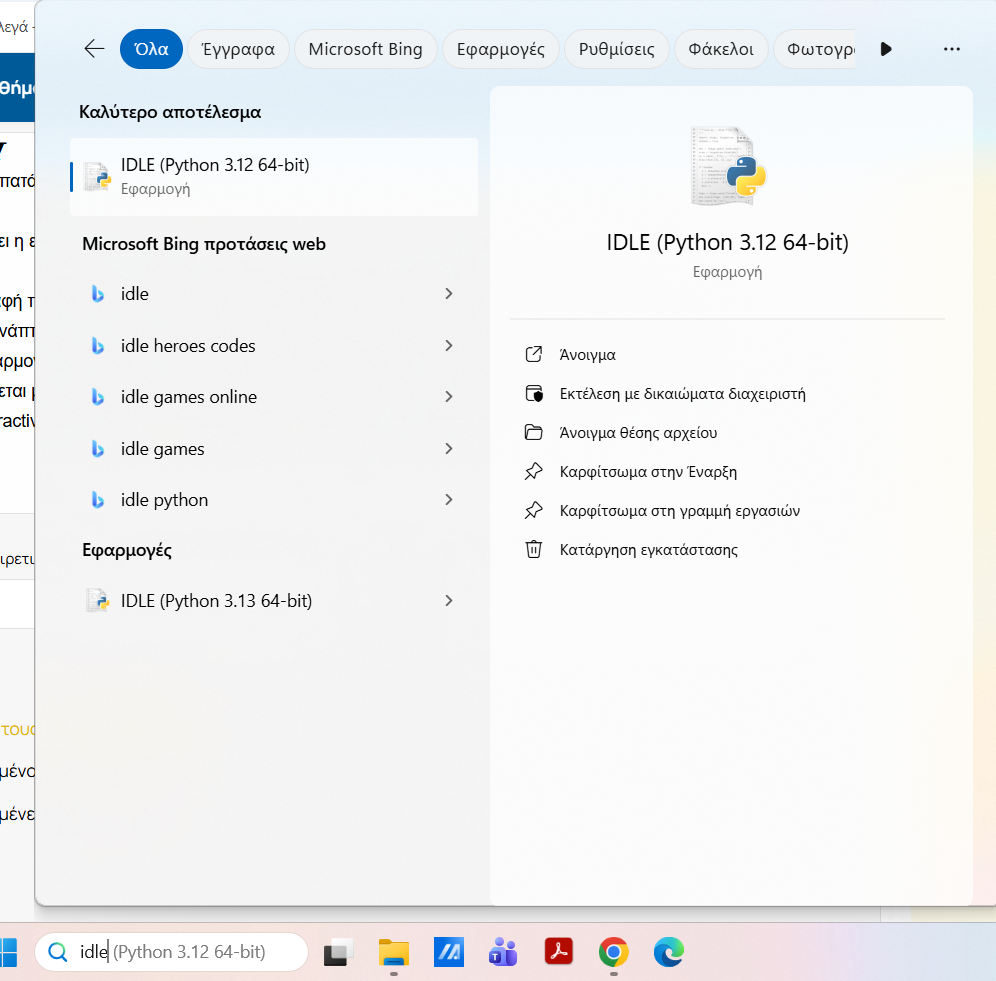Click the Task View taskbar icon
The height and width of the screenshot is (981, 996).
tap(340, 952)
